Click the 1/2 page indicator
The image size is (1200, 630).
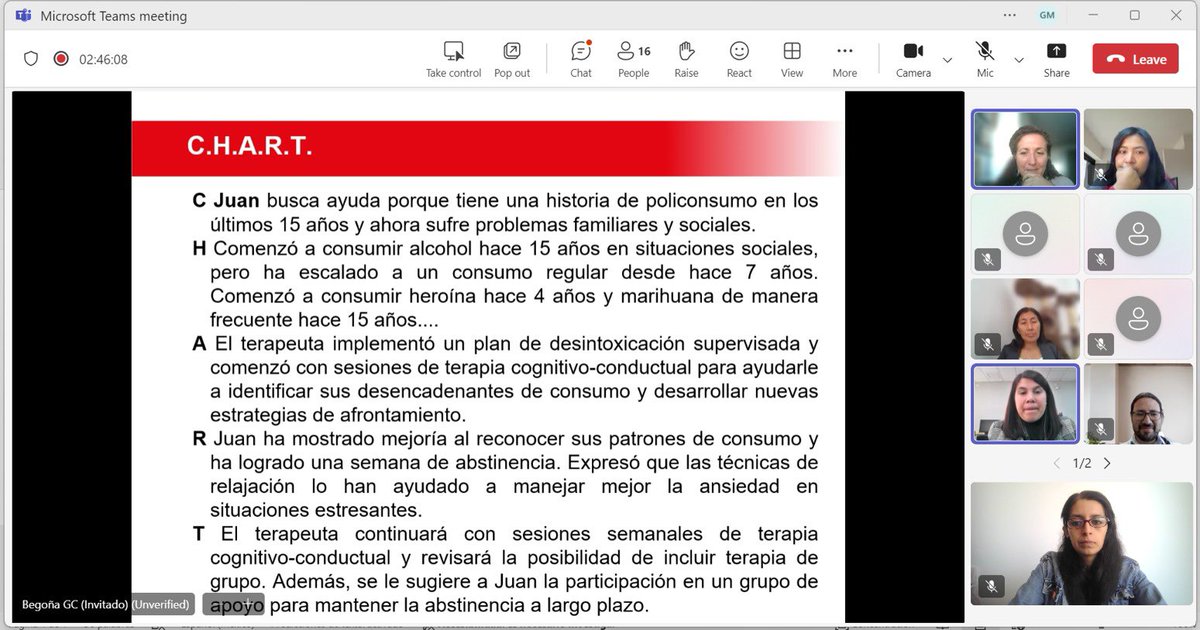coord(1082,463)
